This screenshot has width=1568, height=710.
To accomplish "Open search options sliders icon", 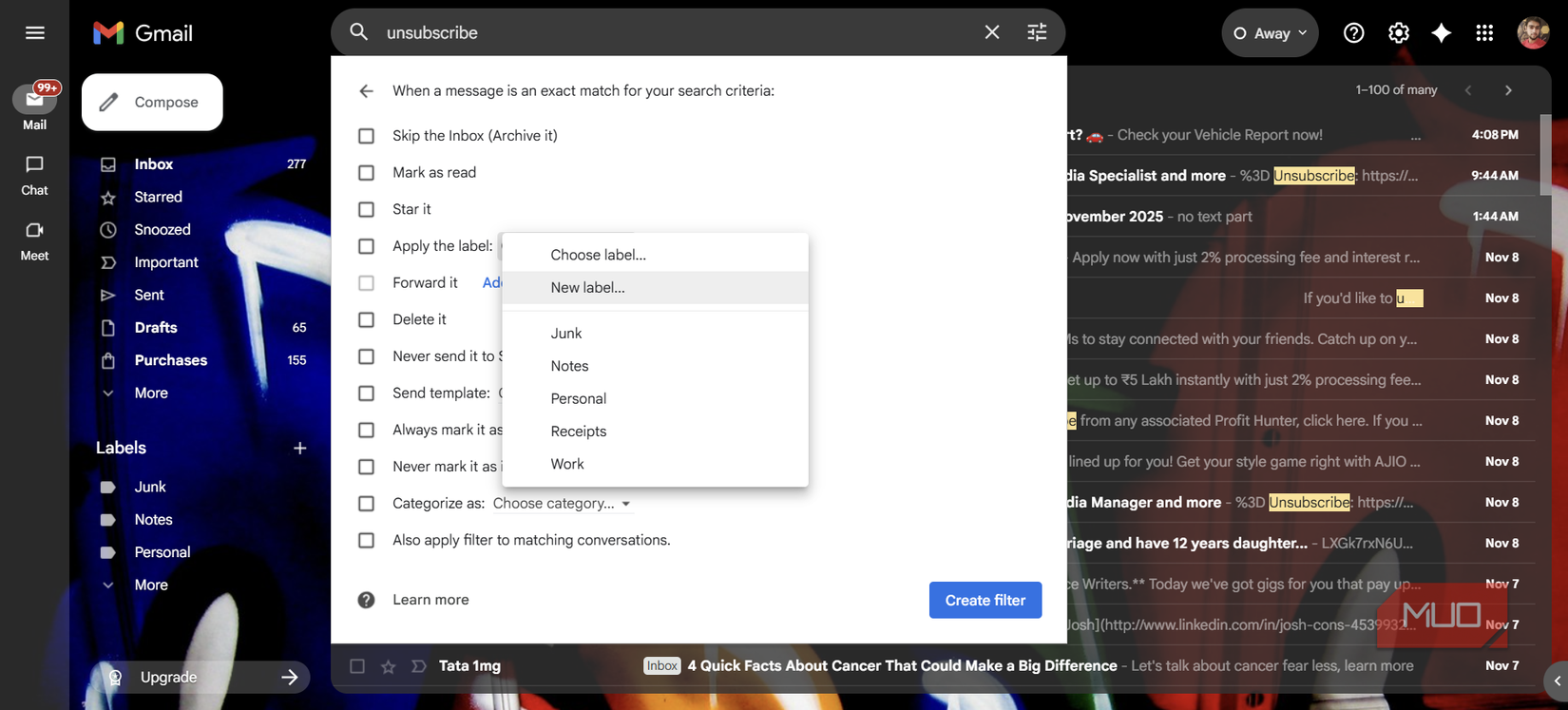I will pyautogui.click(x=1037, y=32).
